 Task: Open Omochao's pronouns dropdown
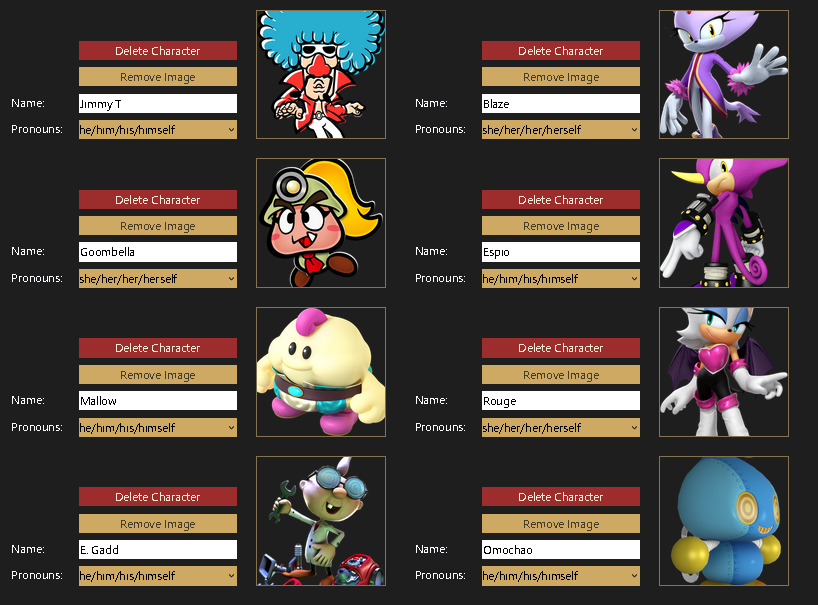click(561, 576)
